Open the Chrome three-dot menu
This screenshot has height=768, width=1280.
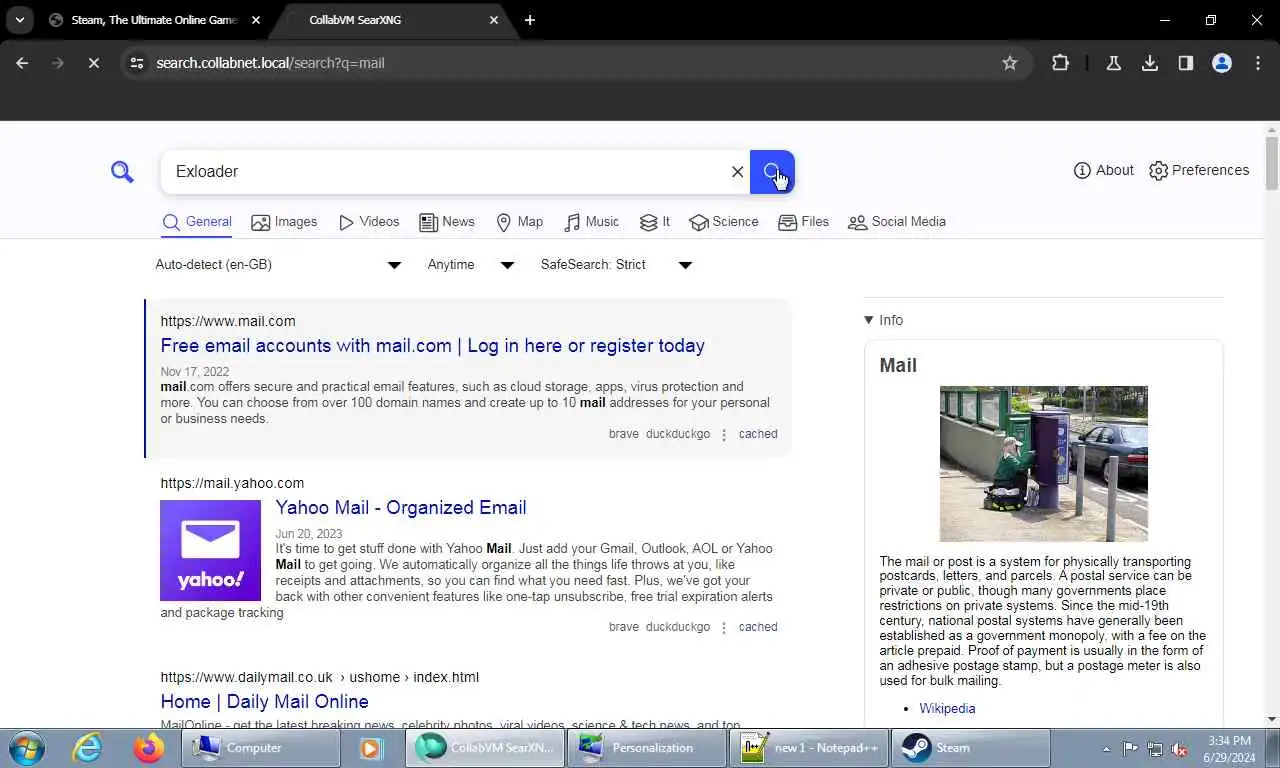[x=1257, y=63]
